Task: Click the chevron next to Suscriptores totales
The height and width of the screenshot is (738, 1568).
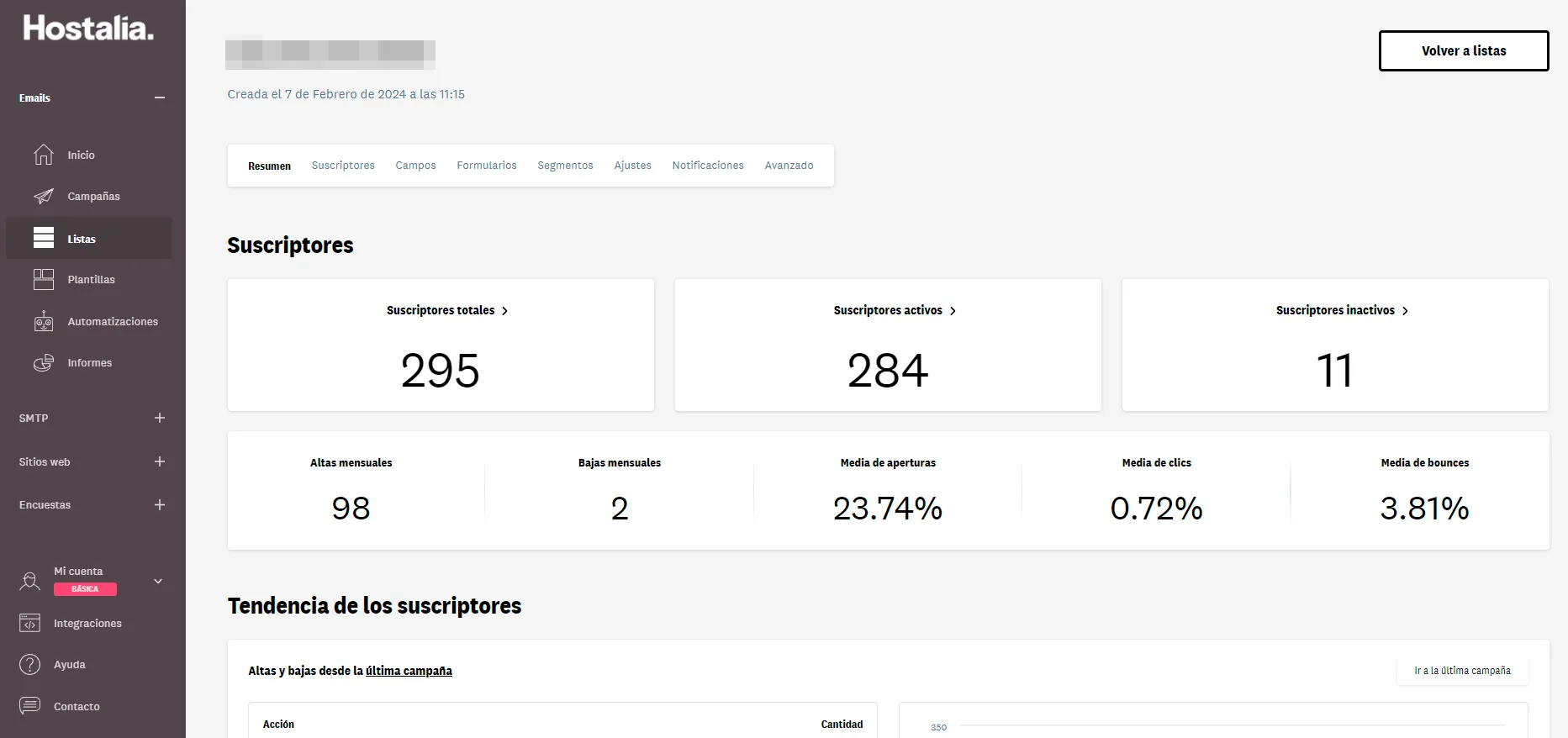Action: pyautogui.click(x=504, y=311)
